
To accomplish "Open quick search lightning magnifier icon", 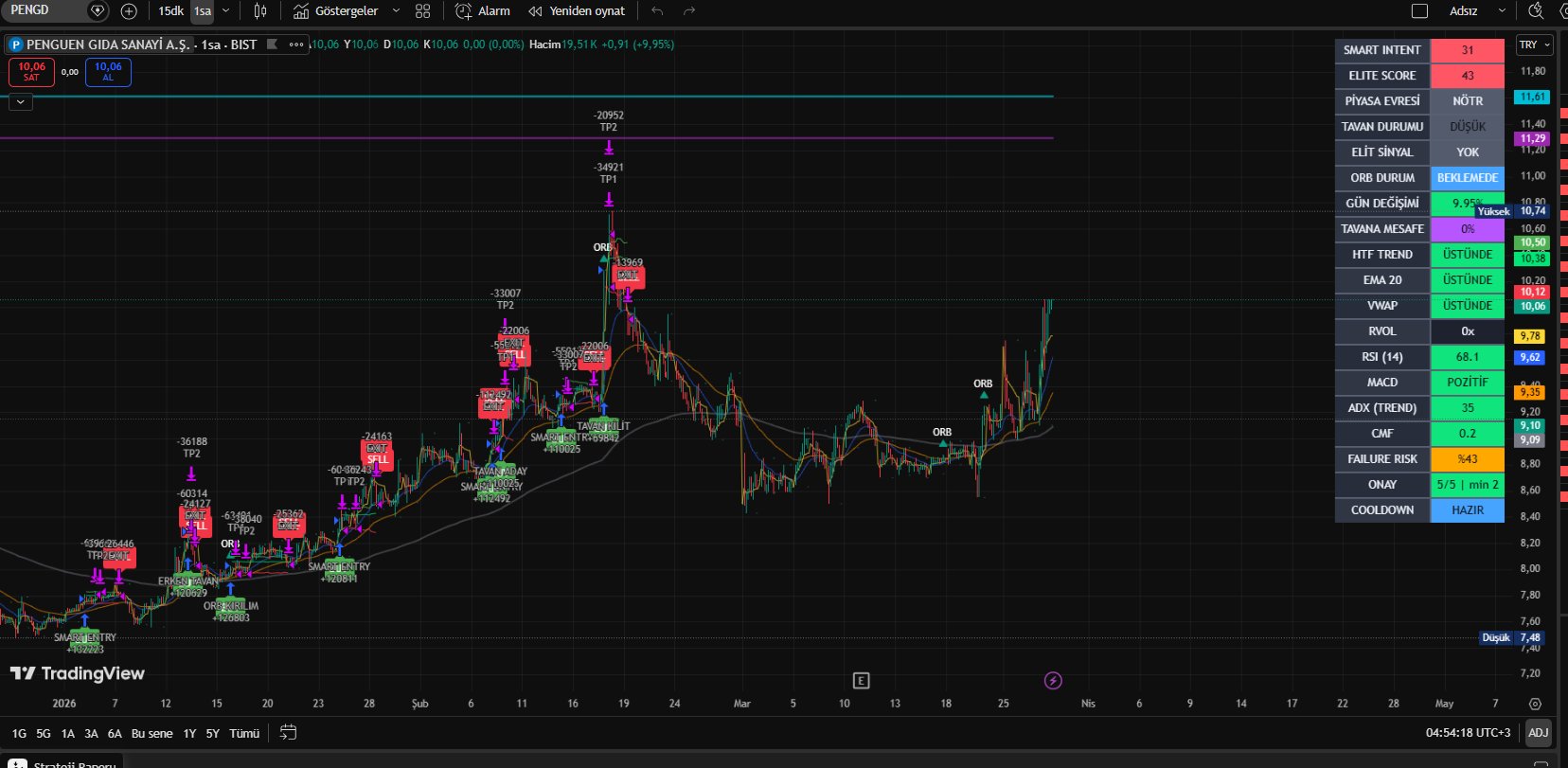I will [1536, 11].
